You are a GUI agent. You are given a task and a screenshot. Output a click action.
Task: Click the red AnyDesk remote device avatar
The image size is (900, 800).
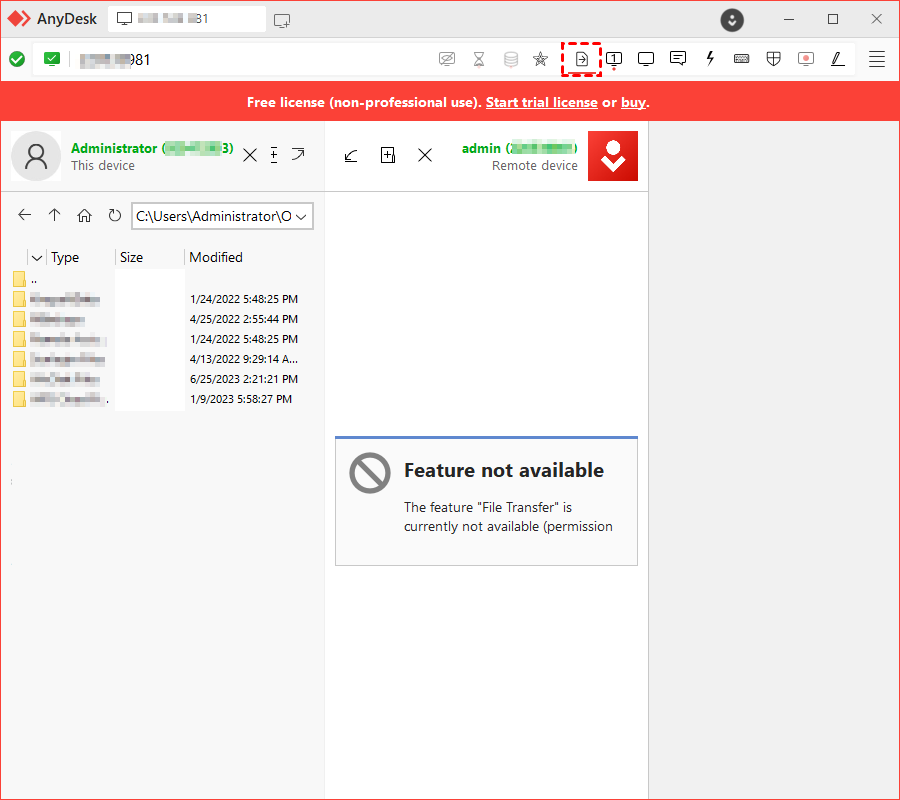pyautogui.click(x=612, y=156)
